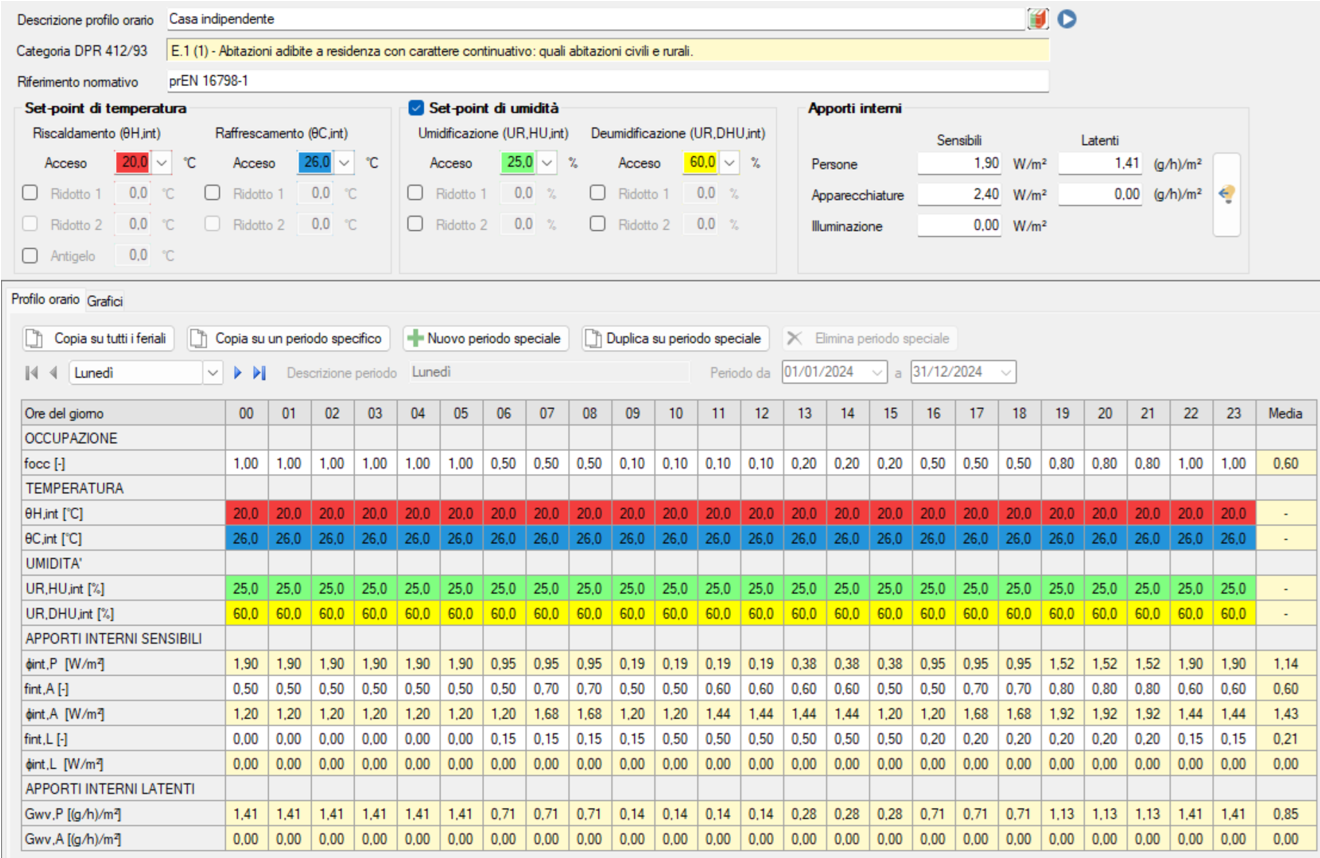Select the Profilo orario tab
The height and width of the screenshot is (858, 1320).
tap(45, 300)
